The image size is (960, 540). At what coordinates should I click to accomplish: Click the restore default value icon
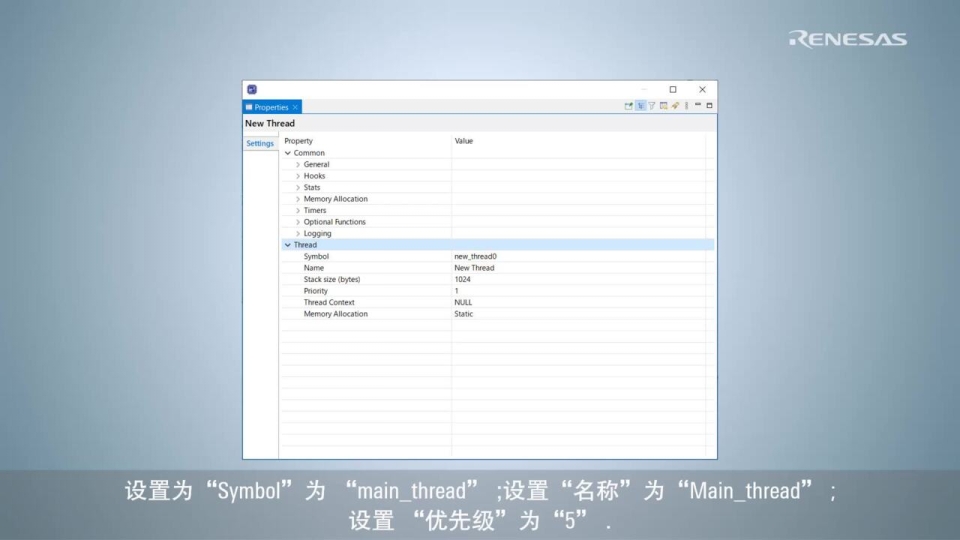coord(663,106)
